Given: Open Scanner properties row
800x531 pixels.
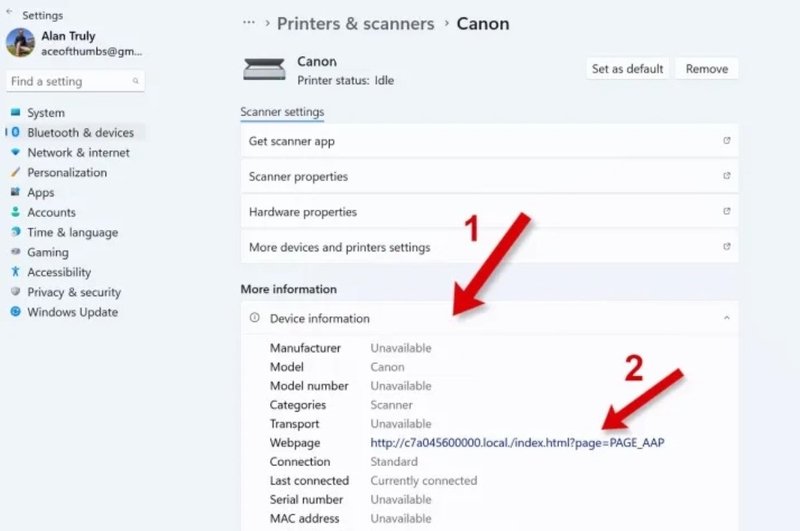Looking at the screenshot, I should coord(489,176).
